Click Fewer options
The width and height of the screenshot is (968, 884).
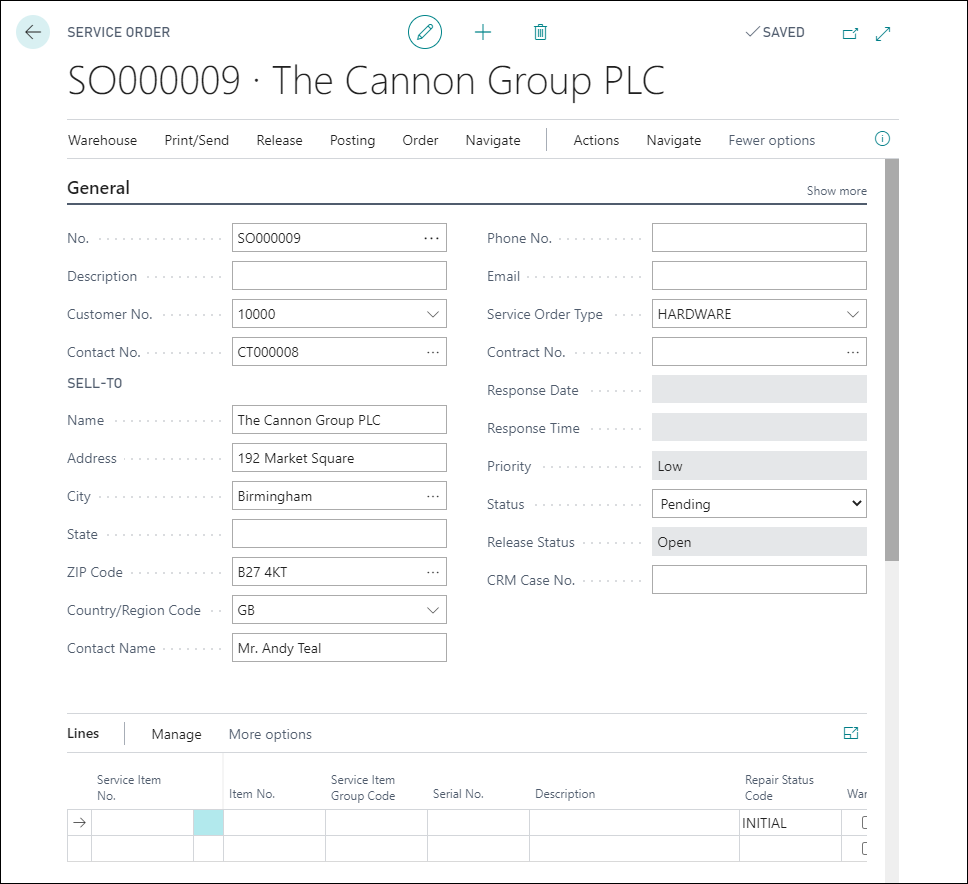pyautogui.click(x=772, y=140)
